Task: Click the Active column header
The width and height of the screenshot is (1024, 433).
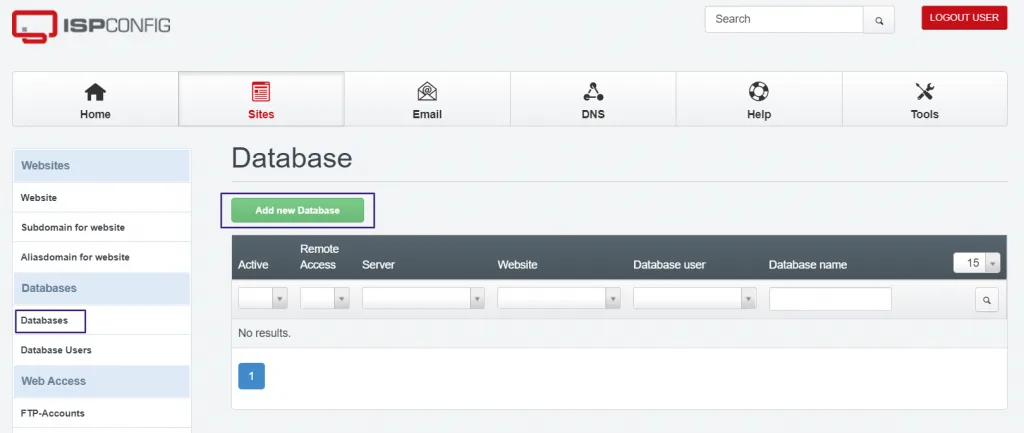Action: 253,265
